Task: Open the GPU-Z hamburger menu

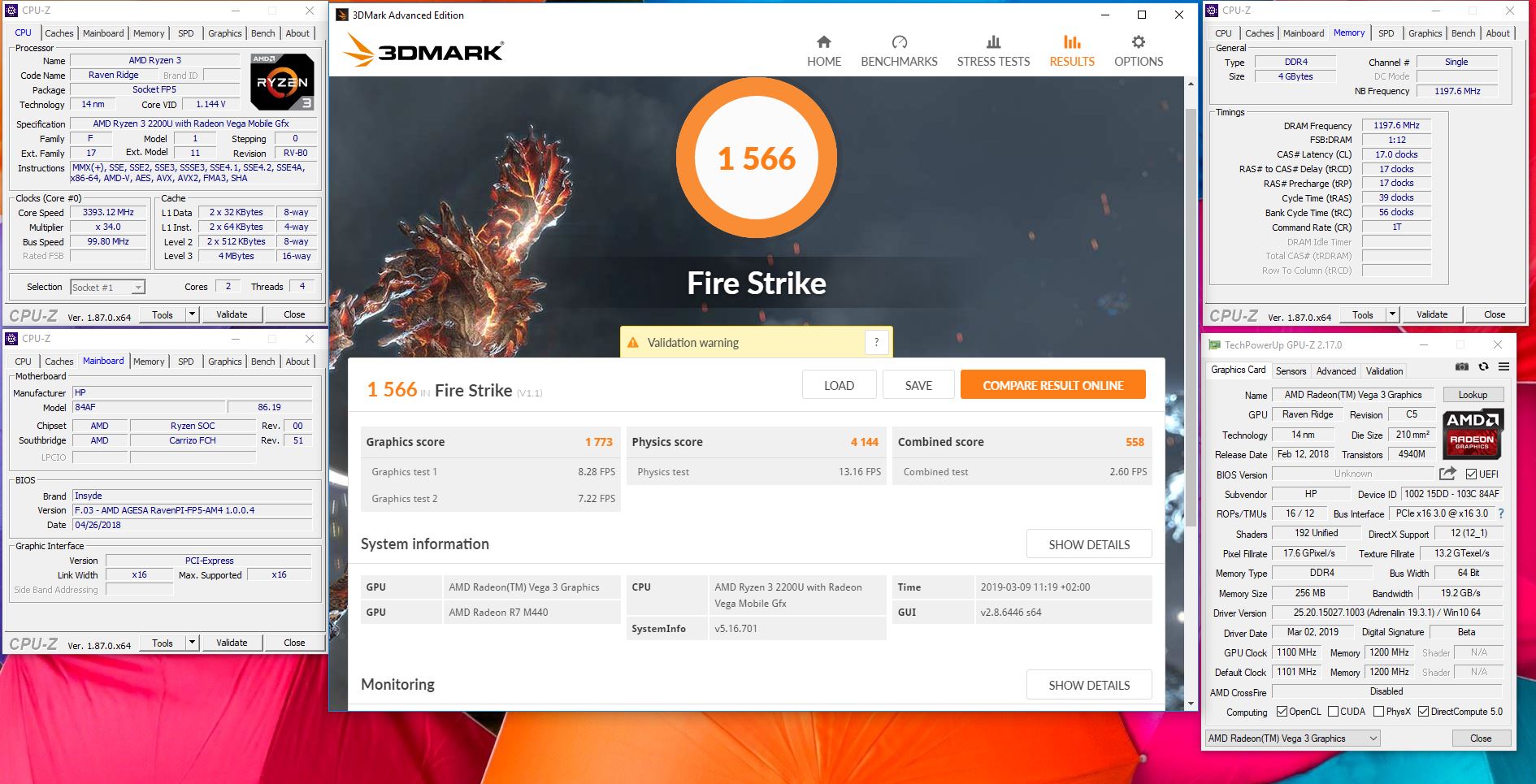Action: [x=1504, y=367]
